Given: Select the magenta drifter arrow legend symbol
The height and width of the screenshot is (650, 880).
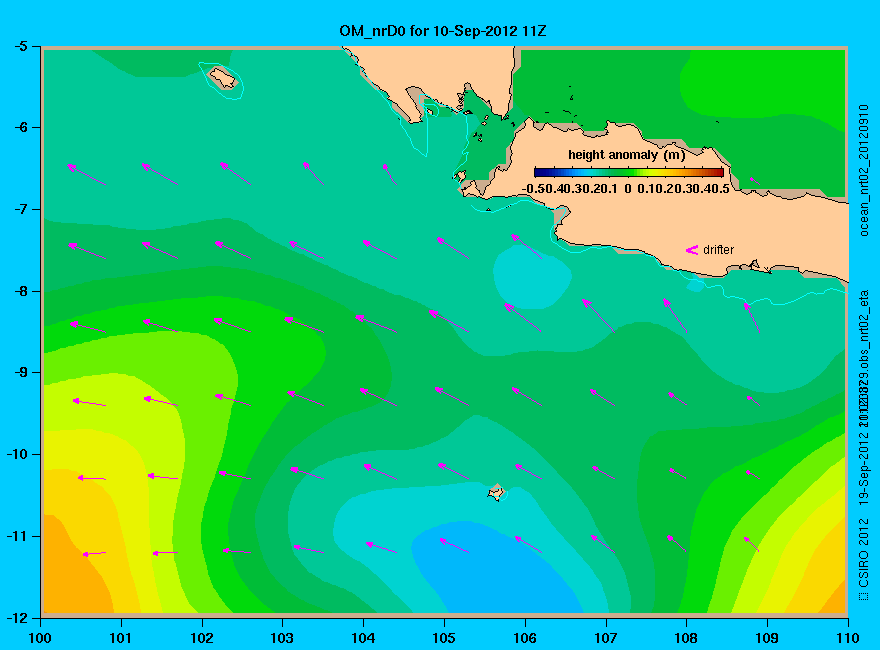Looking at the screenshot, I should pyautogui.click(x=691, y=250).
